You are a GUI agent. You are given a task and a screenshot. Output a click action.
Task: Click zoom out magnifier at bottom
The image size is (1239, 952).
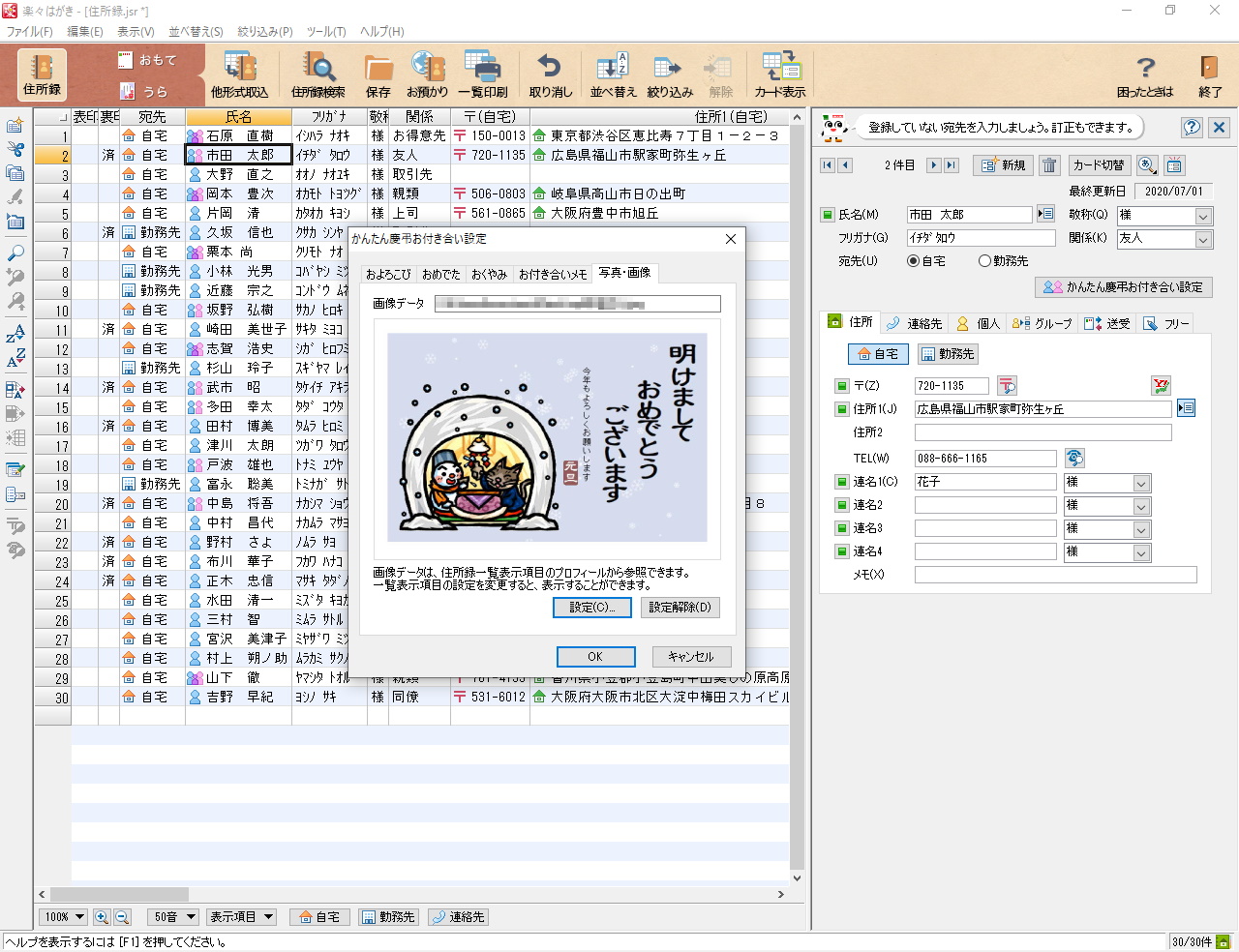point(122,916)
